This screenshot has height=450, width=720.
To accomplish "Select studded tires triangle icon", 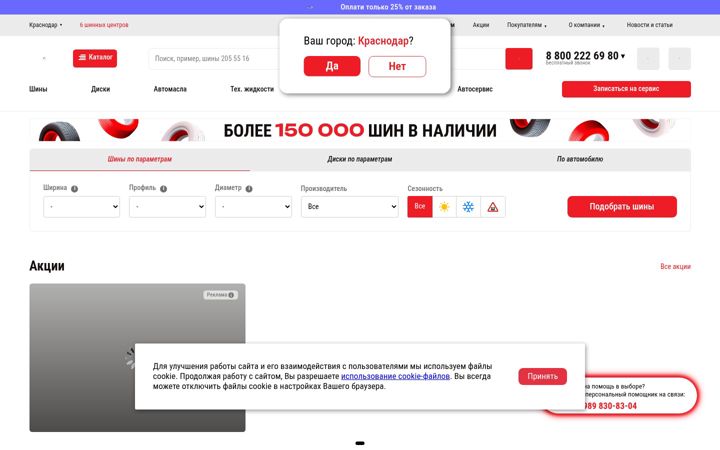I will 493,207.
